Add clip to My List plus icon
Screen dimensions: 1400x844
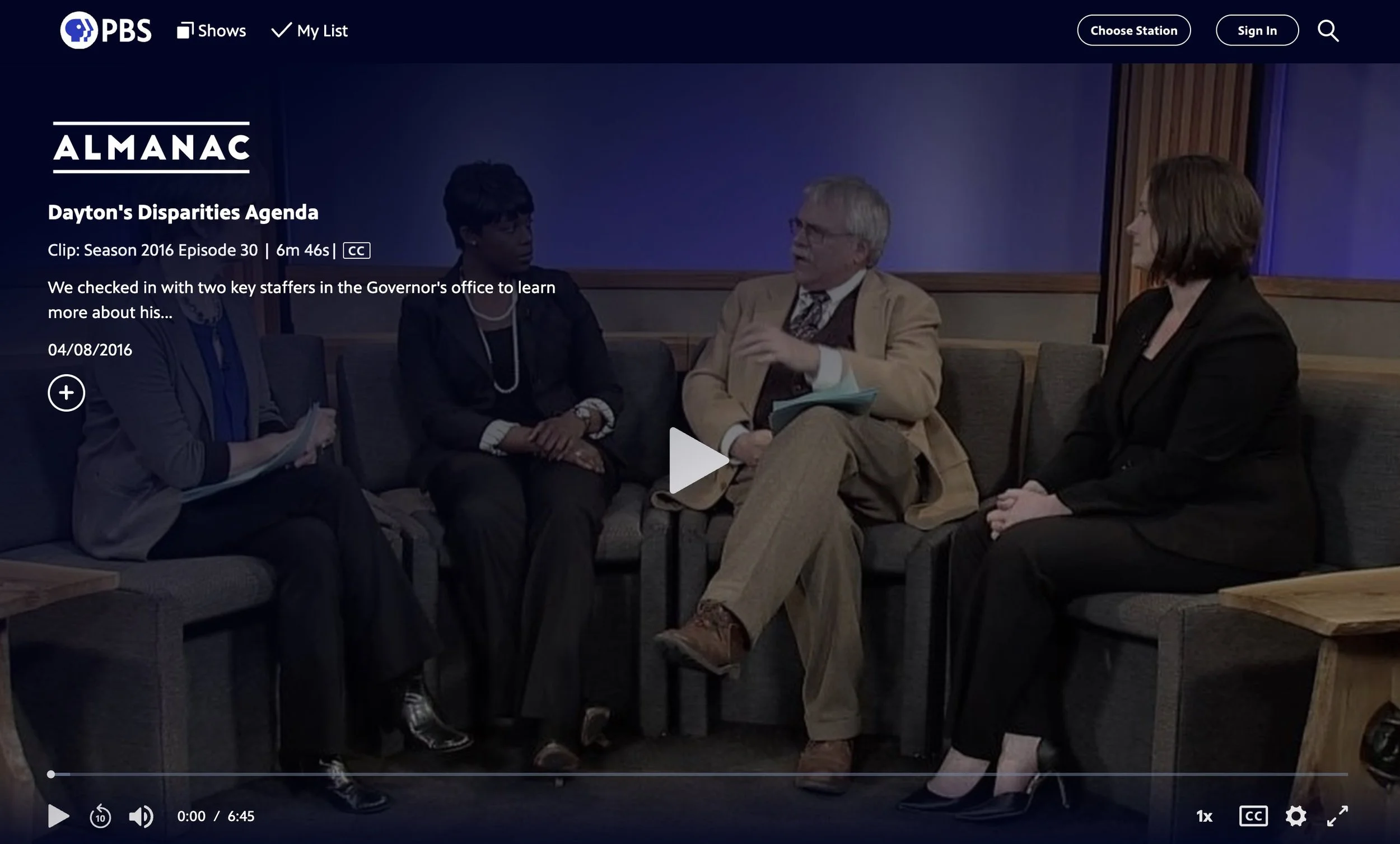coord(67,393)
